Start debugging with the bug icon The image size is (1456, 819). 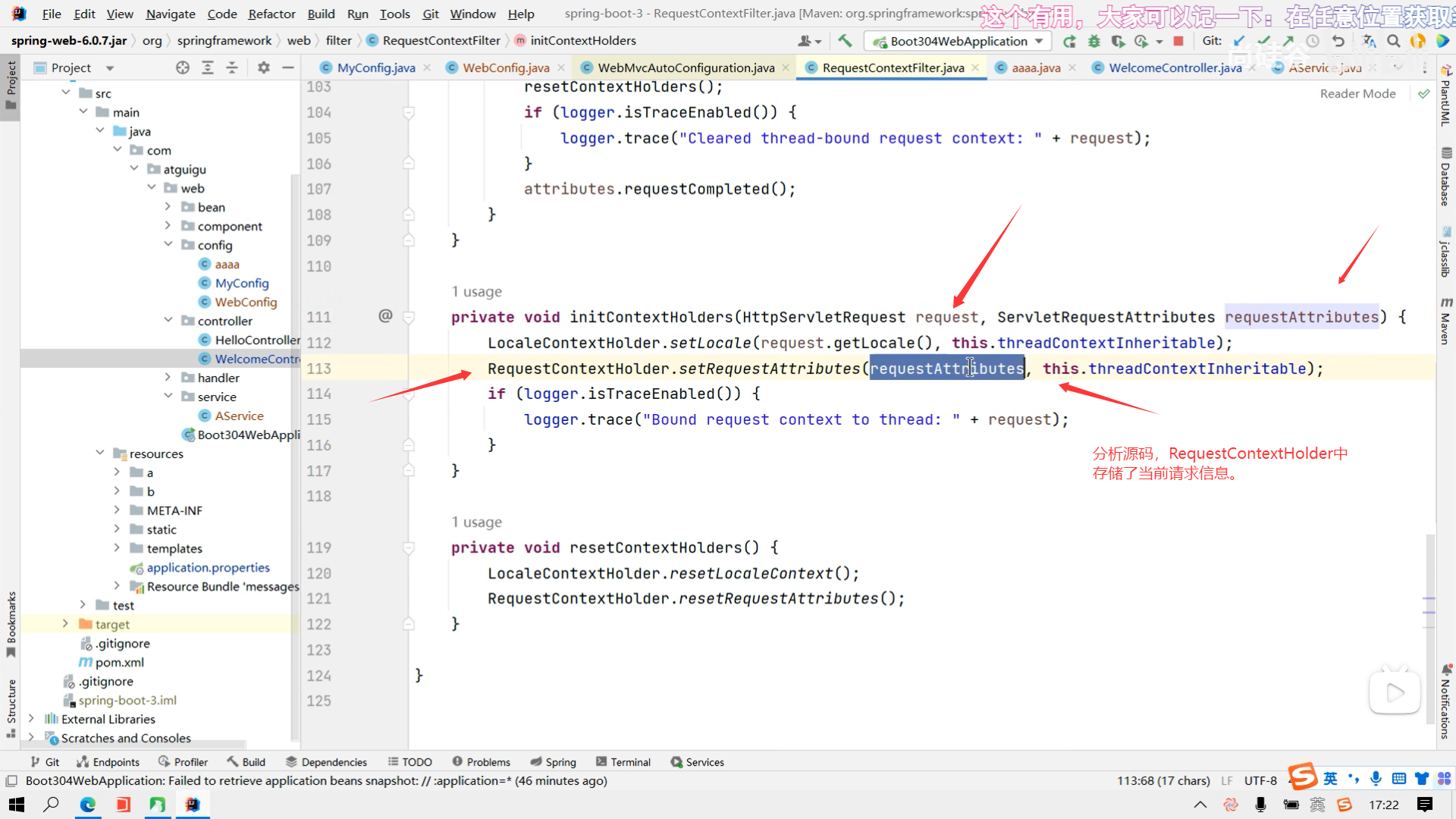coord(1094,41)
